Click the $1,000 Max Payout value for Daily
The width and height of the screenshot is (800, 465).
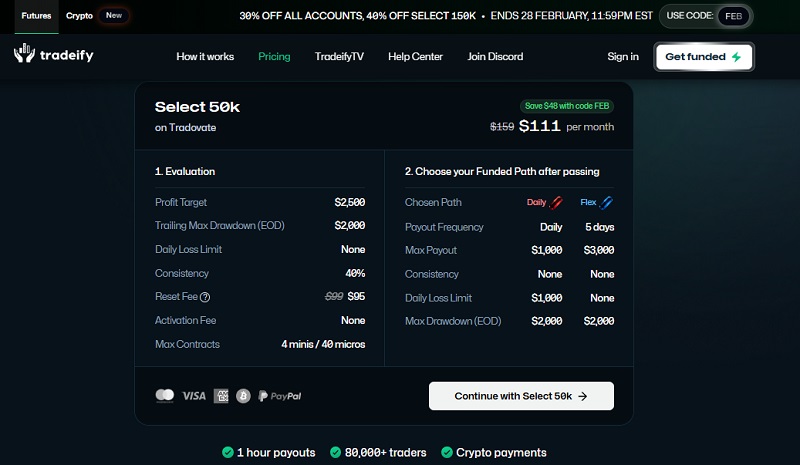pos(546,250)
